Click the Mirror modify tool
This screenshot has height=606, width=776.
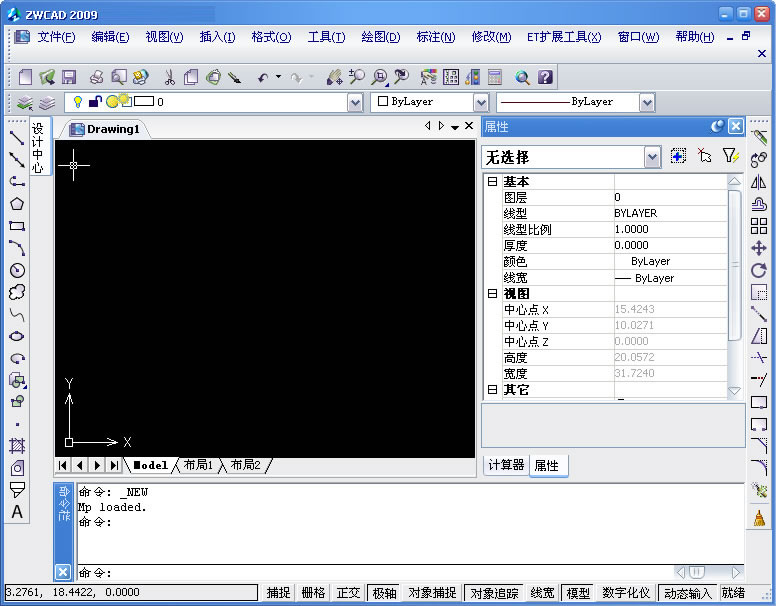pos(759,182)
